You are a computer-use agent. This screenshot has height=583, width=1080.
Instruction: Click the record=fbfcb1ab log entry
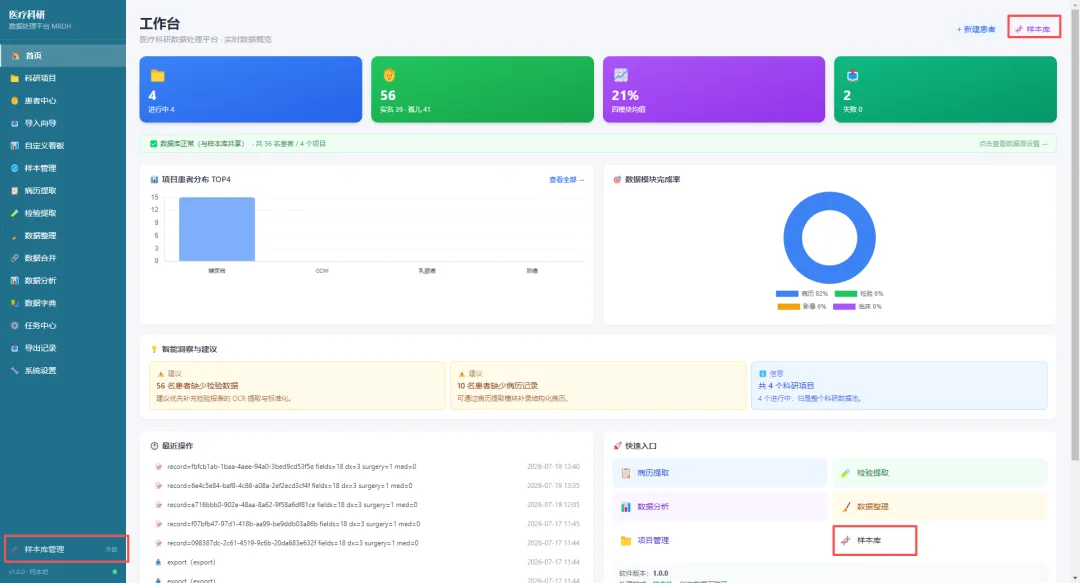click(366, 467)
